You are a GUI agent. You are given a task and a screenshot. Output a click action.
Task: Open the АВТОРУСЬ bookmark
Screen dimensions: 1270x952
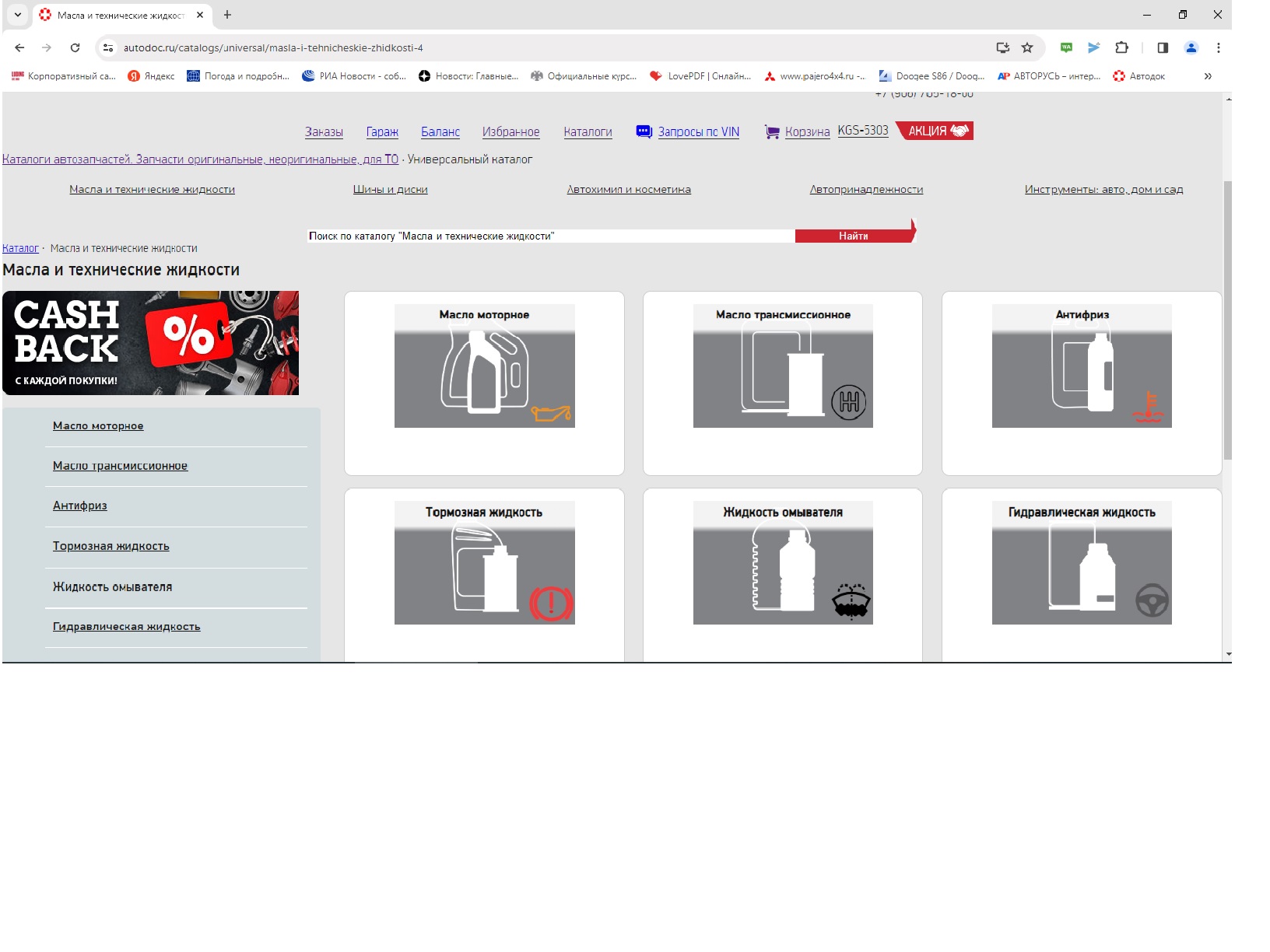click(1048, 76)
